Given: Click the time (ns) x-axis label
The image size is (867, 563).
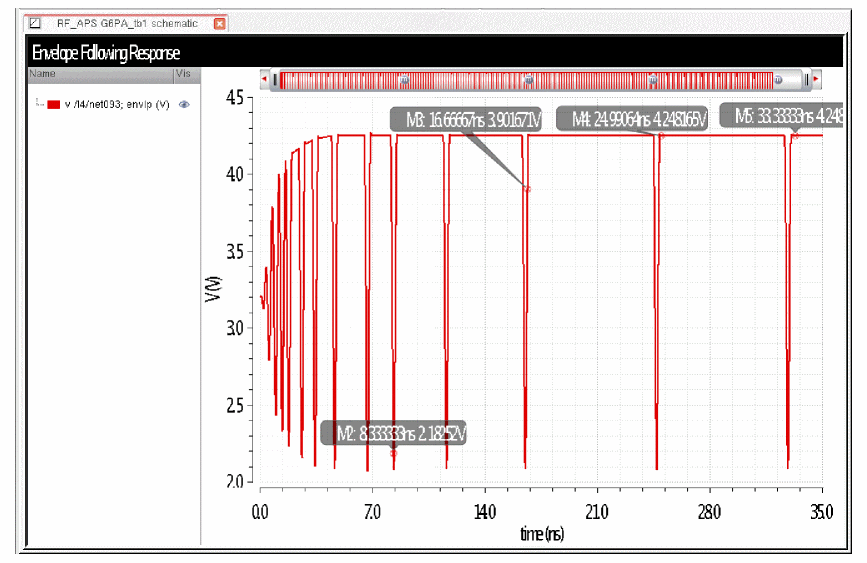Looking at the screenshot, I should pyautogui.click(x=542, y=534).
